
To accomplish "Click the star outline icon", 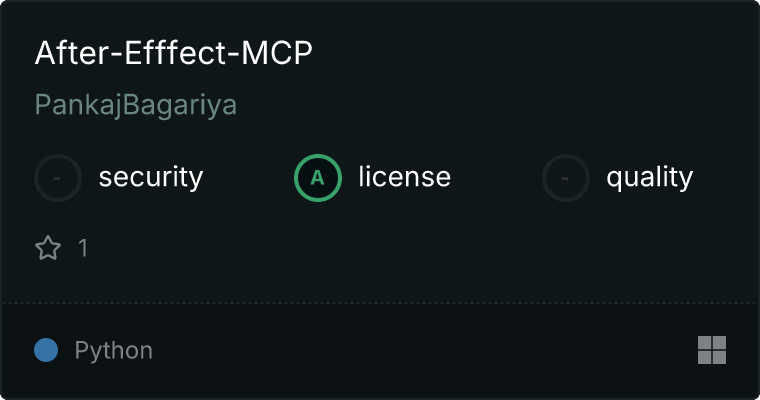I will (x=48, y=248).
